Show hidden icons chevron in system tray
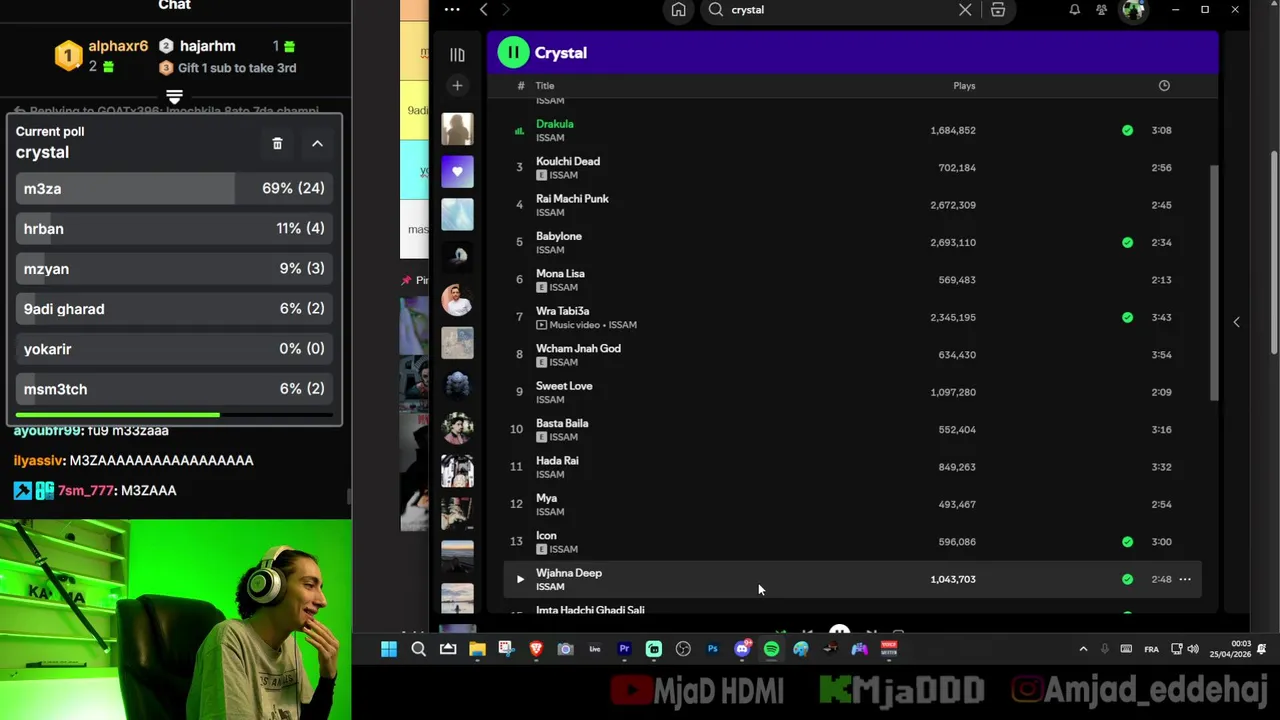The width and height of the screenshot is (1280, 720). tap(1083, 649)
